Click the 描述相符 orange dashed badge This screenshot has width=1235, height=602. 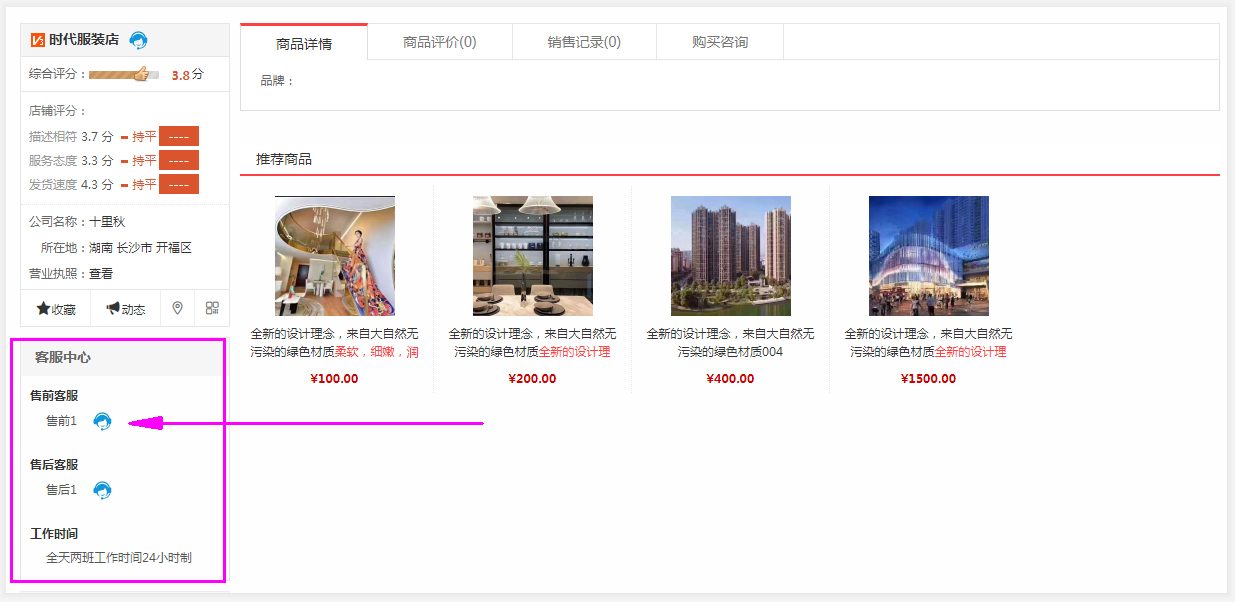pos(179,136)
